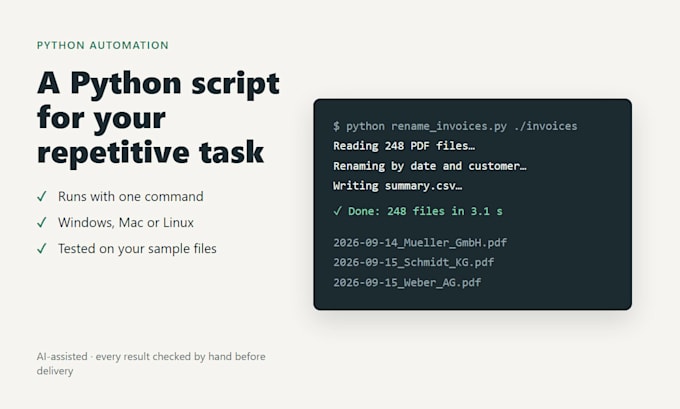
Task: Click the text 'Tested on your sample files'
Action: (137, 249)
